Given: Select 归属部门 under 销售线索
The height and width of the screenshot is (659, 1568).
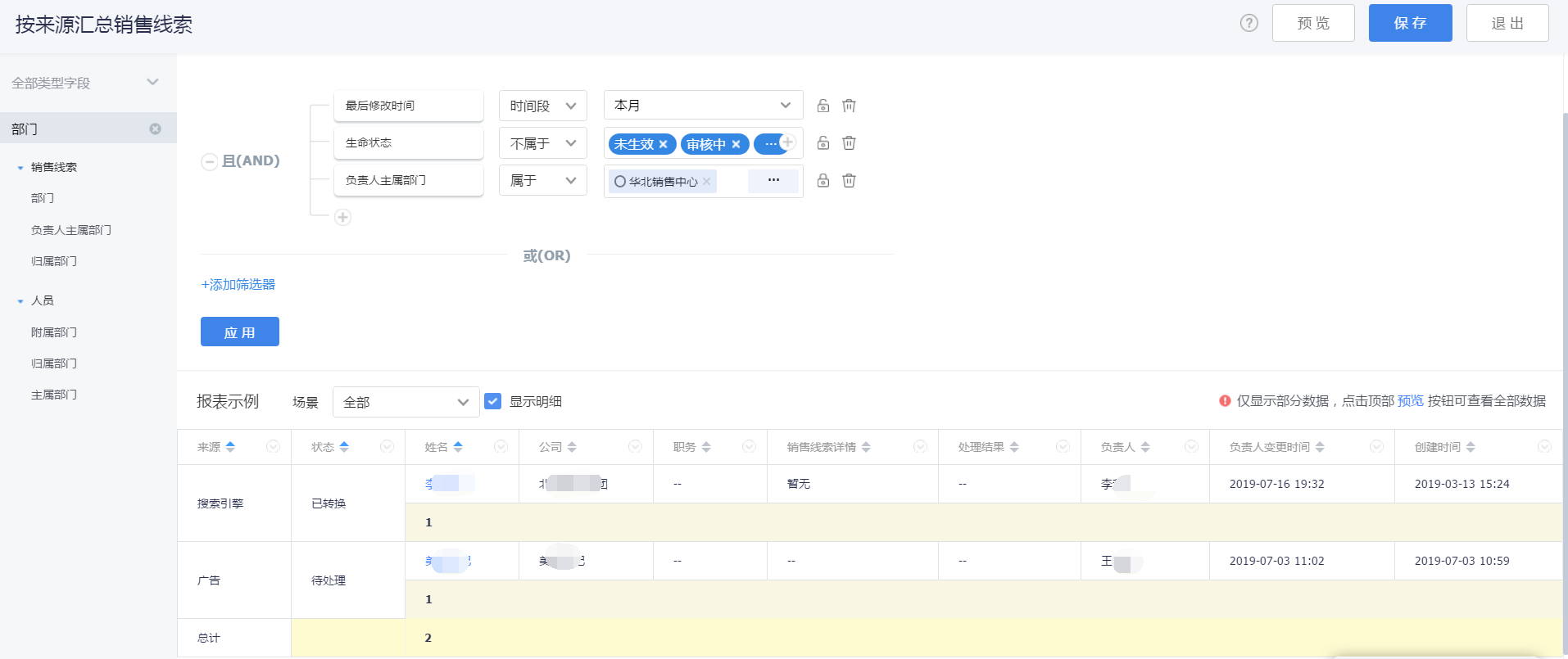Looking at the screenshot, I should pos(54,261).
